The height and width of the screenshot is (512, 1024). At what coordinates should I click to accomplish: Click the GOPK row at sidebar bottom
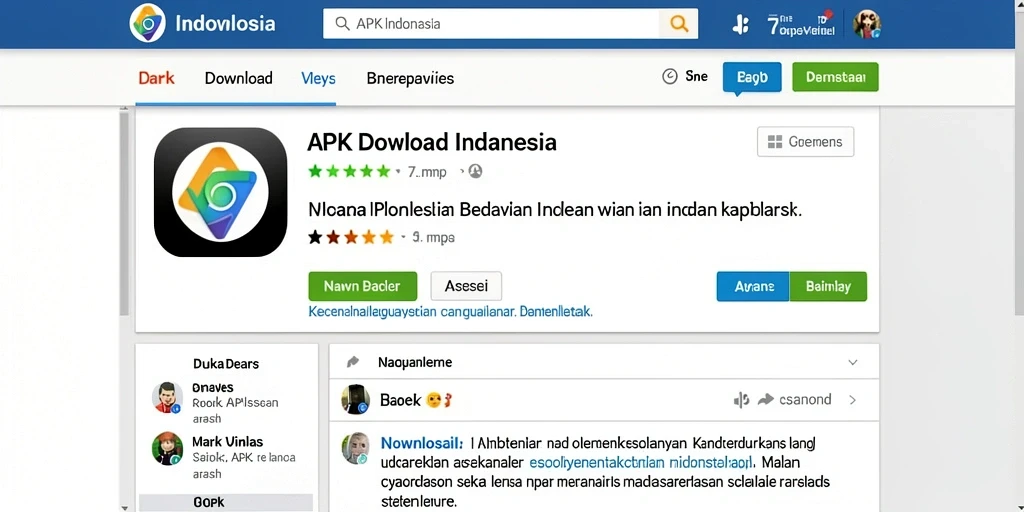click(226, 502)
